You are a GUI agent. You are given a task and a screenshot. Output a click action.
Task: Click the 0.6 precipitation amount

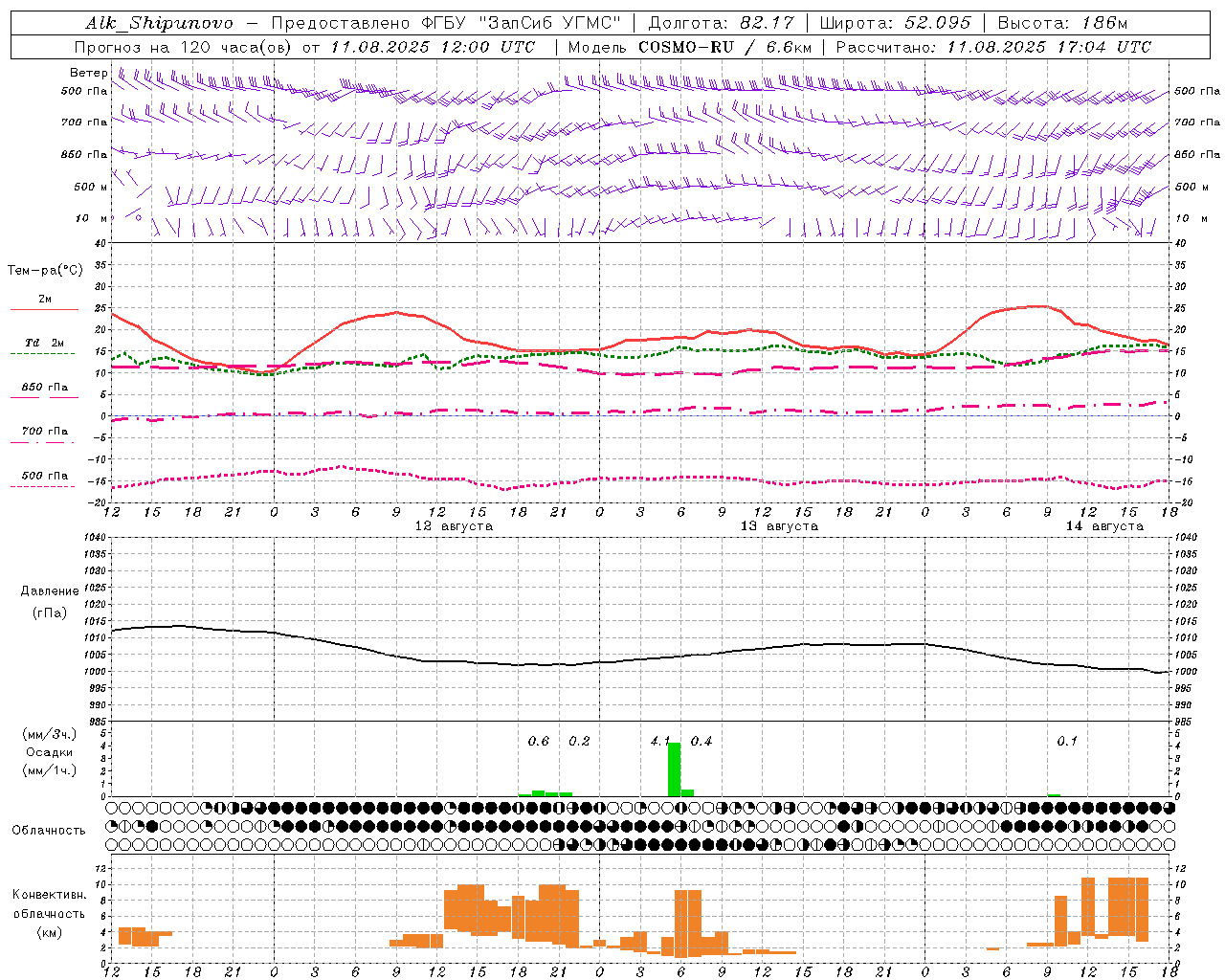point(539,742)
